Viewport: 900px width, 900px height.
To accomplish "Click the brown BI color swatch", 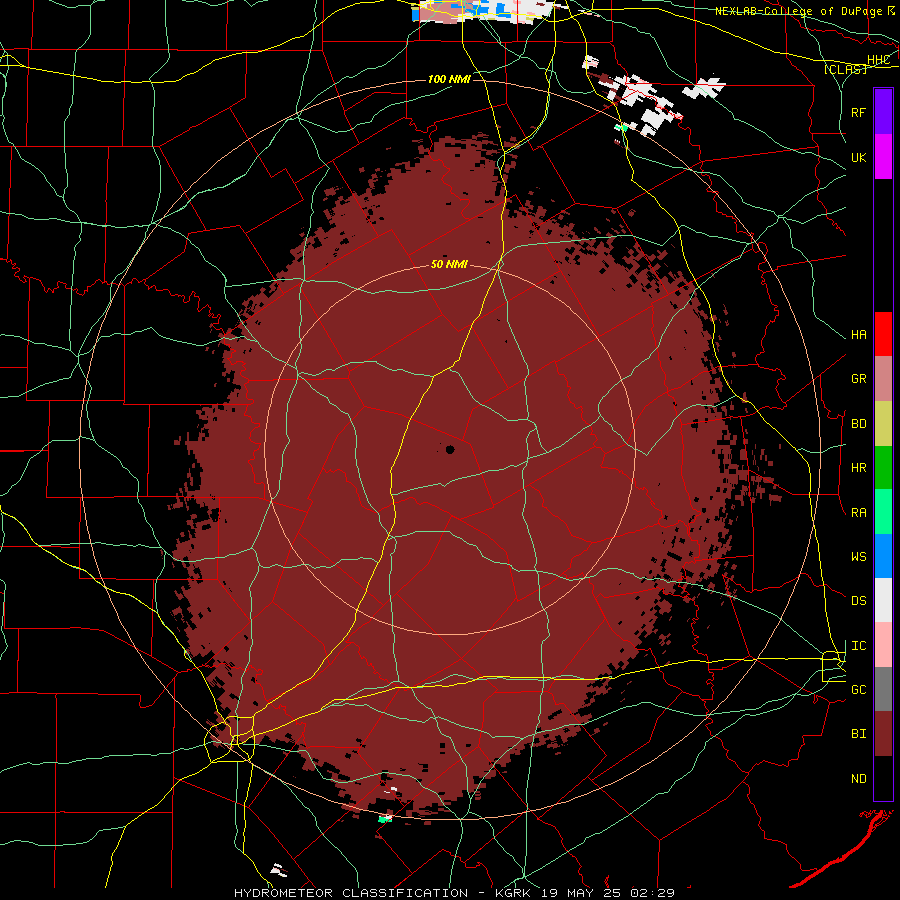I will 883,734.
